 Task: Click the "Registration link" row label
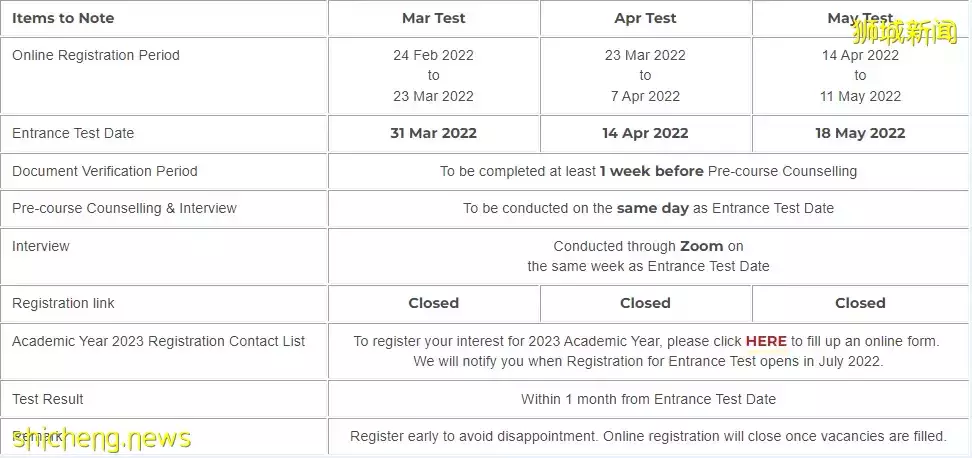63,303
